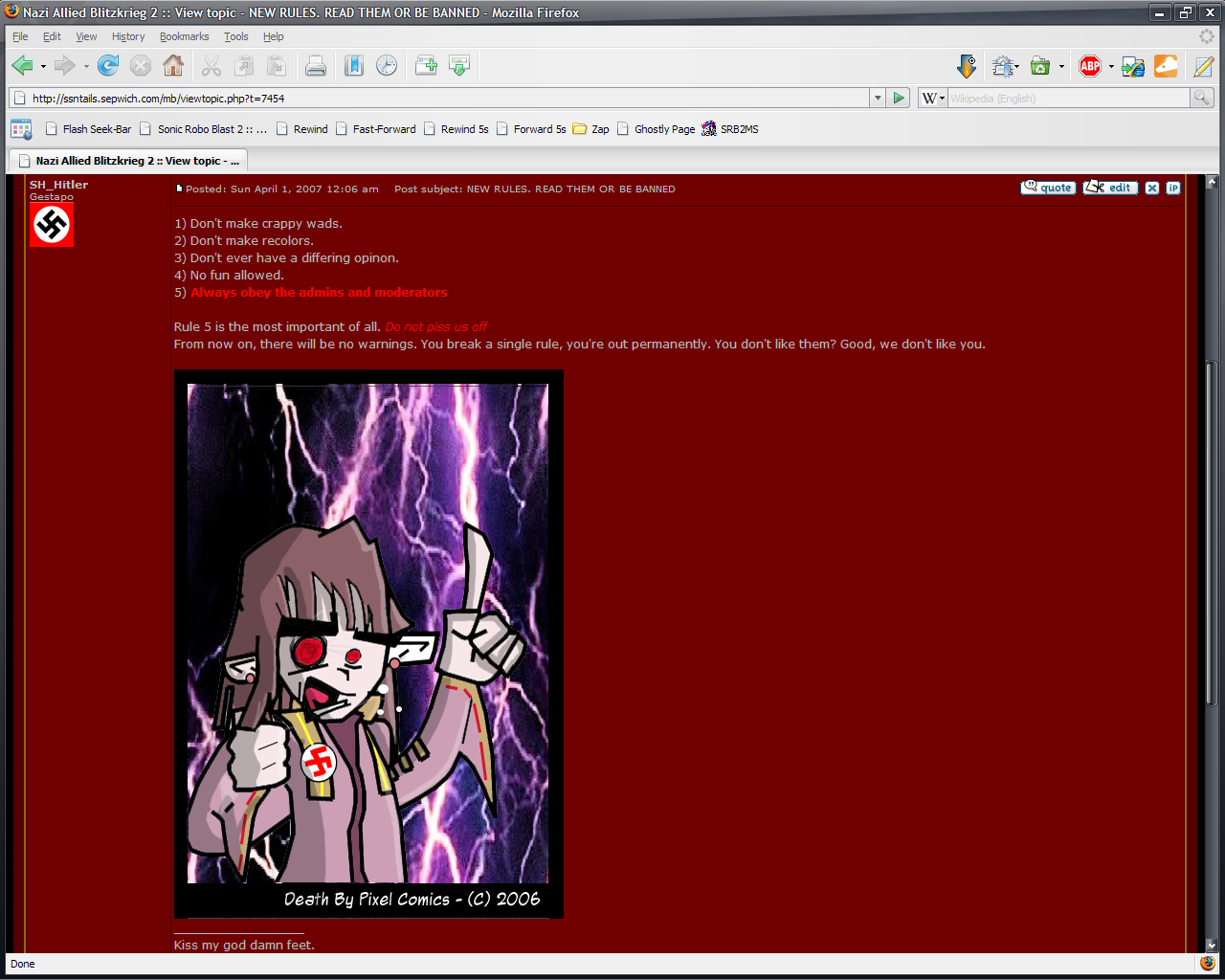Open the SRB2MS bookmark

pyautogui.click(x=730, y=129)
